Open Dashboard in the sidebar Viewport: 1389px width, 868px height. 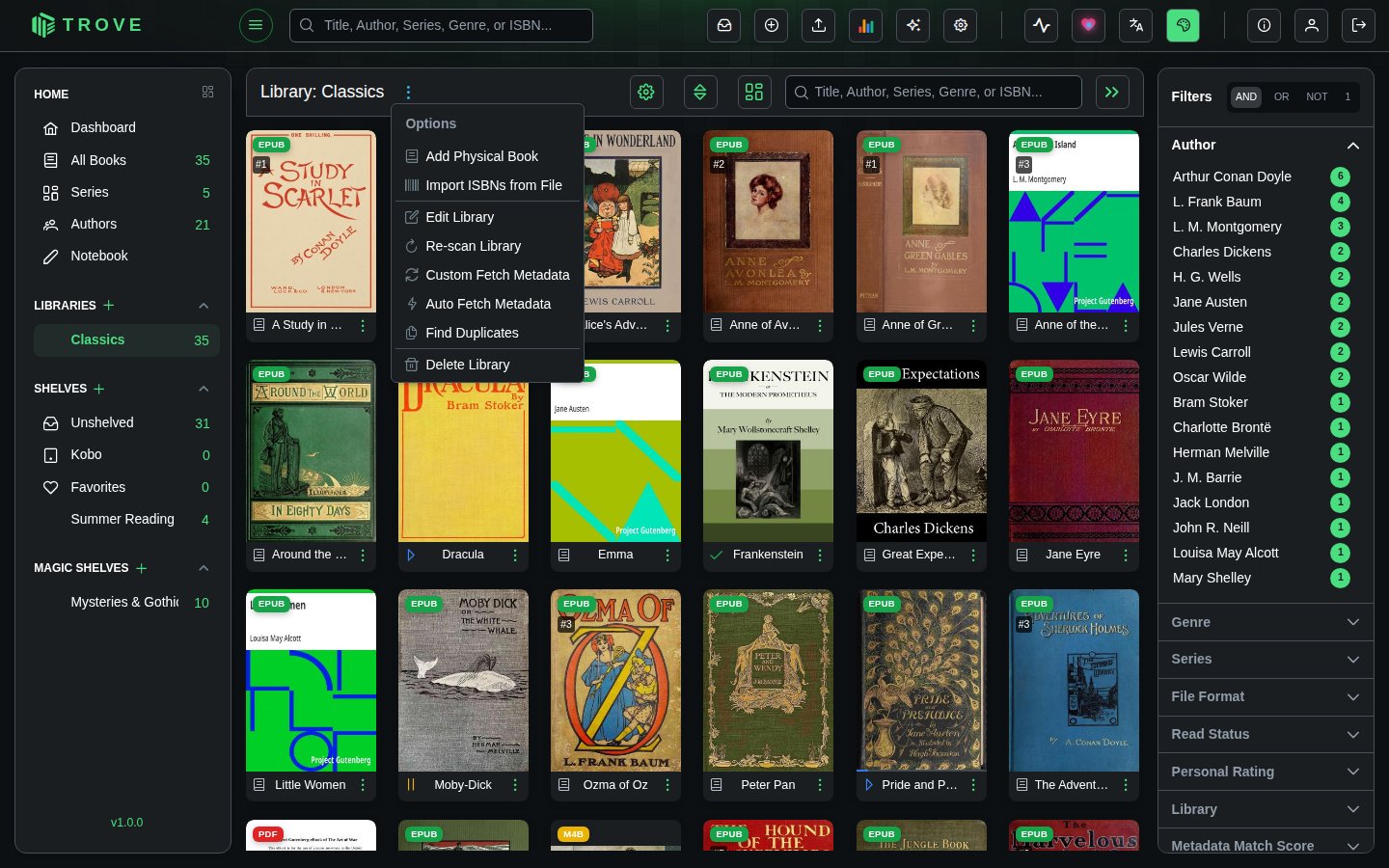coord(126,127)
